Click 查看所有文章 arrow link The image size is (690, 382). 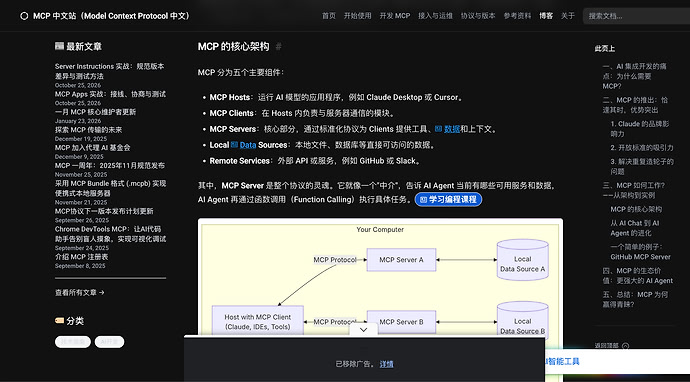[80, 292]
